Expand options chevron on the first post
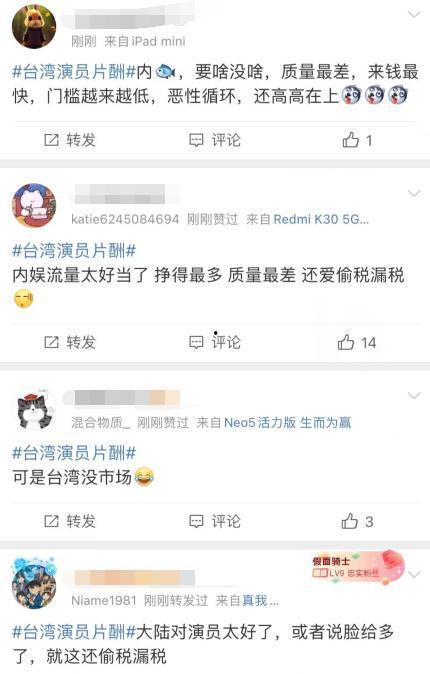 [414, 15]
